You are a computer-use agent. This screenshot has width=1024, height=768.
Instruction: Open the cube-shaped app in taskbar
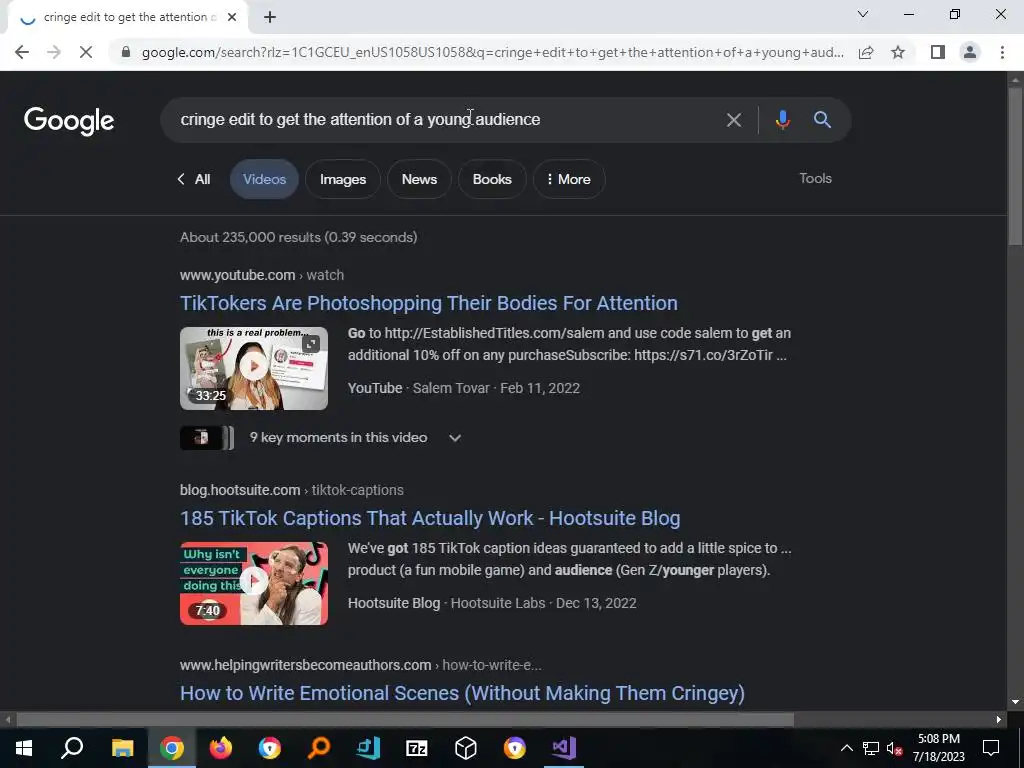tap(466, 748)
